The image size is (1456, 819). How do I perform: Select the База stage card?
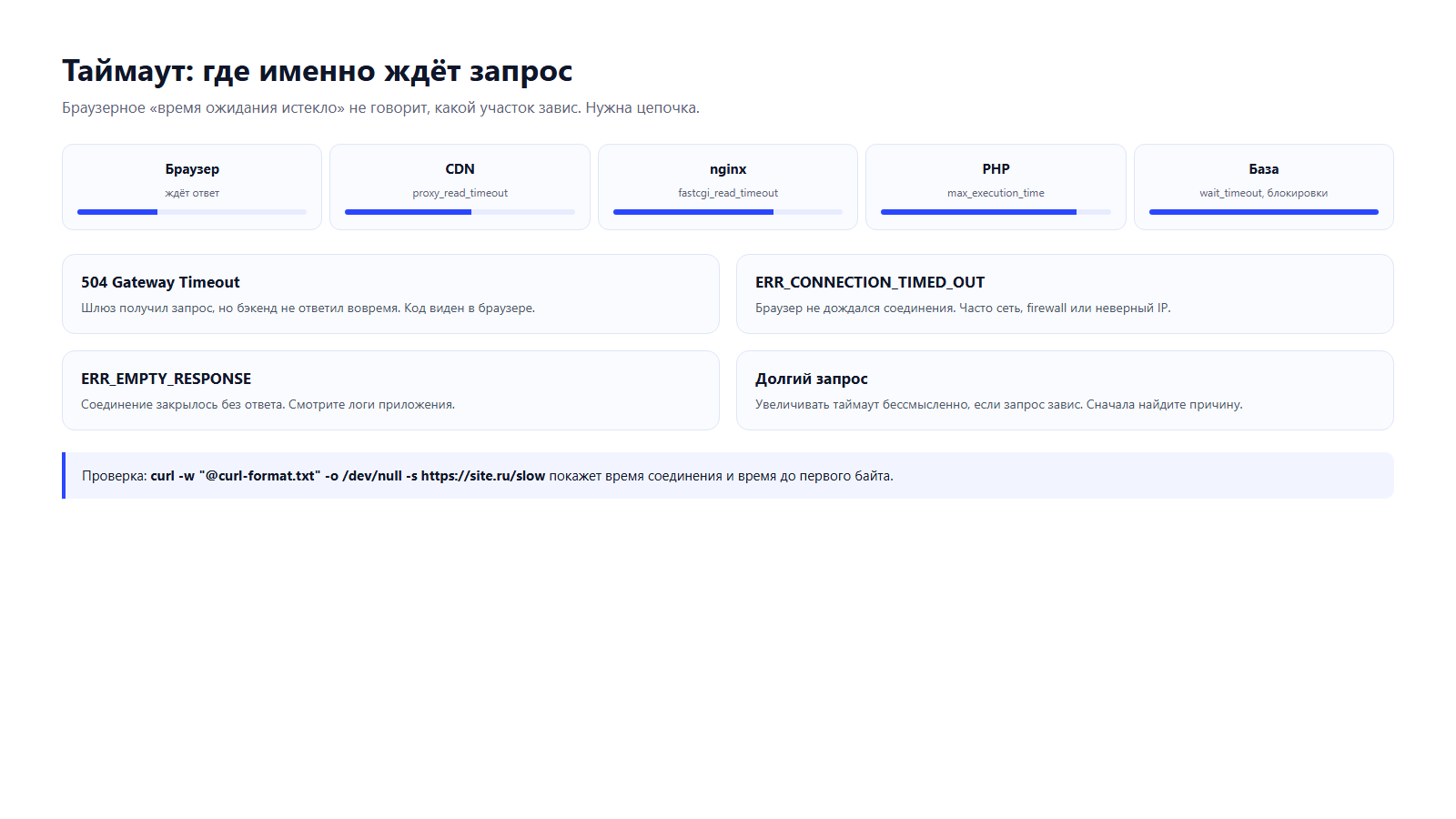click(x=1264, y=187)
